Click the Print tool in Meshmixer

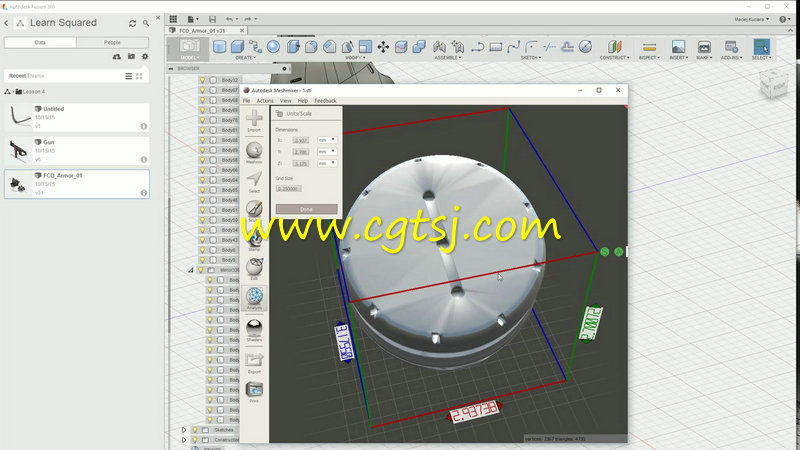tap(254, 392)
